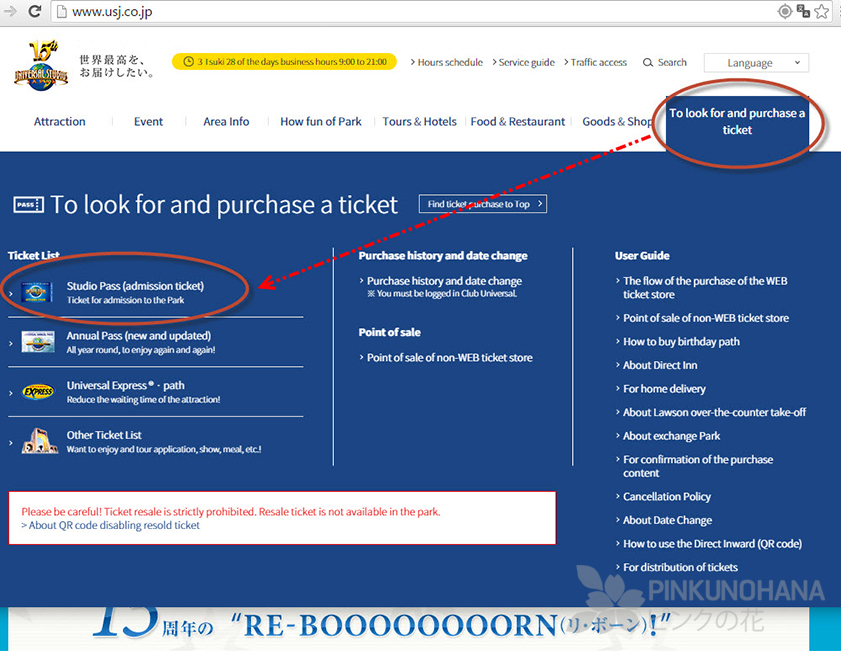
Task: Open For distribution of tickets link
Action: [680, 567]
